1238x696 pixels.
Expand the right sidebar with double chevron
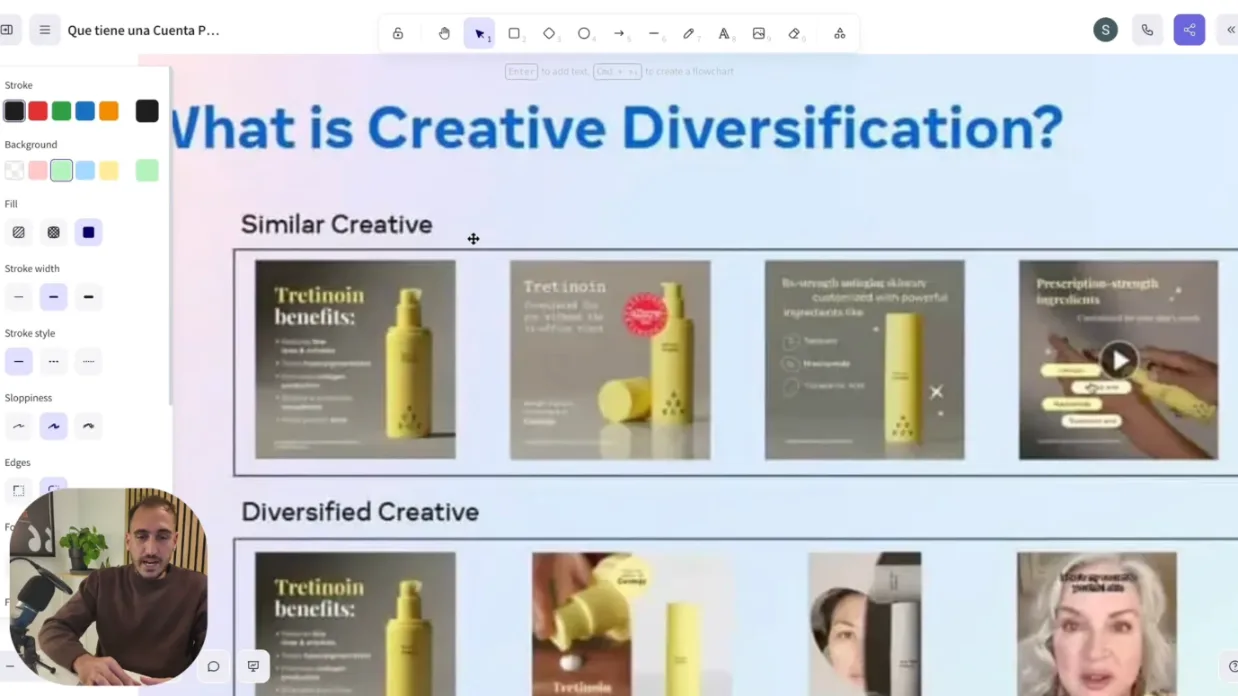(x=1230, y=30)
